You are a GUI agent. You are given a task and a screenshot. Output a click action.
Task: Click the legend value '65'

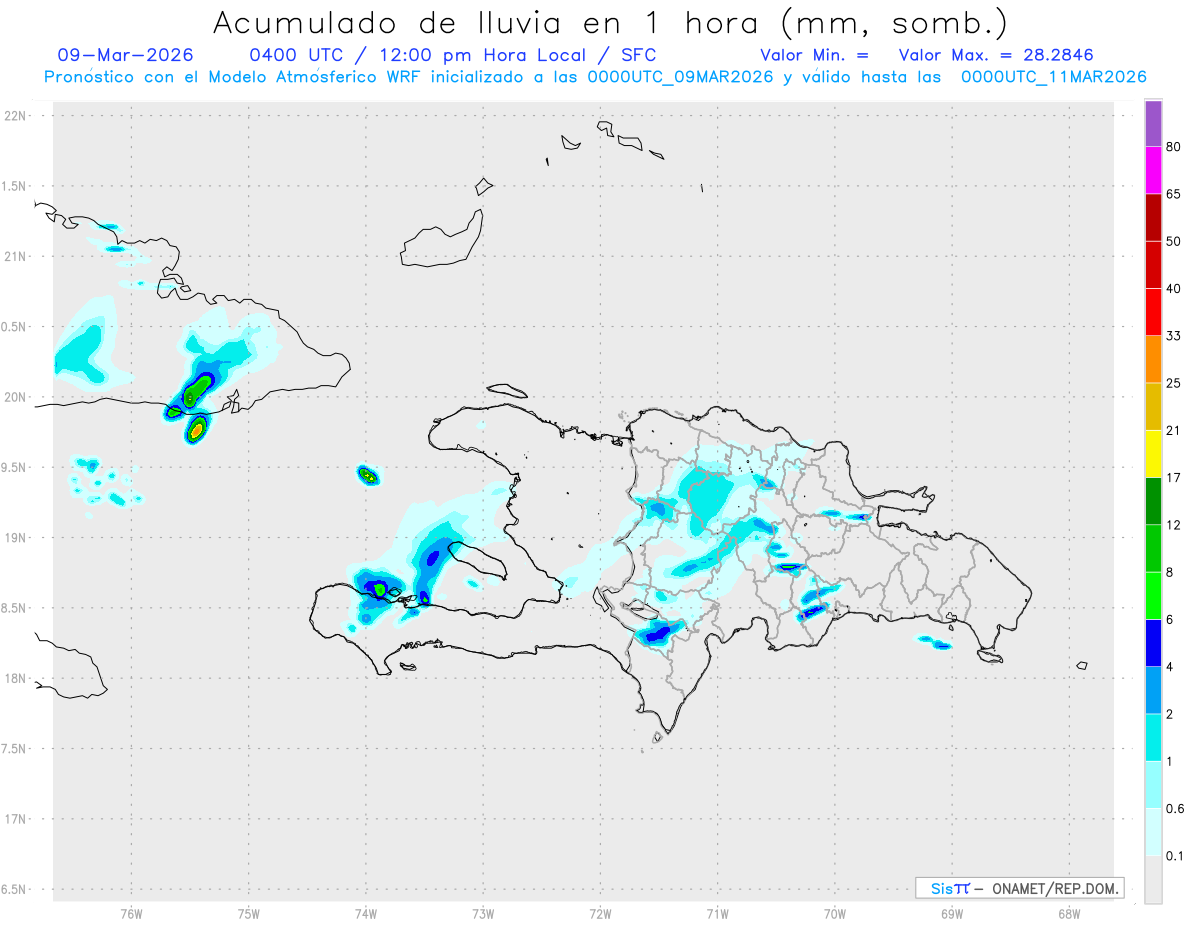(1174, 194)
